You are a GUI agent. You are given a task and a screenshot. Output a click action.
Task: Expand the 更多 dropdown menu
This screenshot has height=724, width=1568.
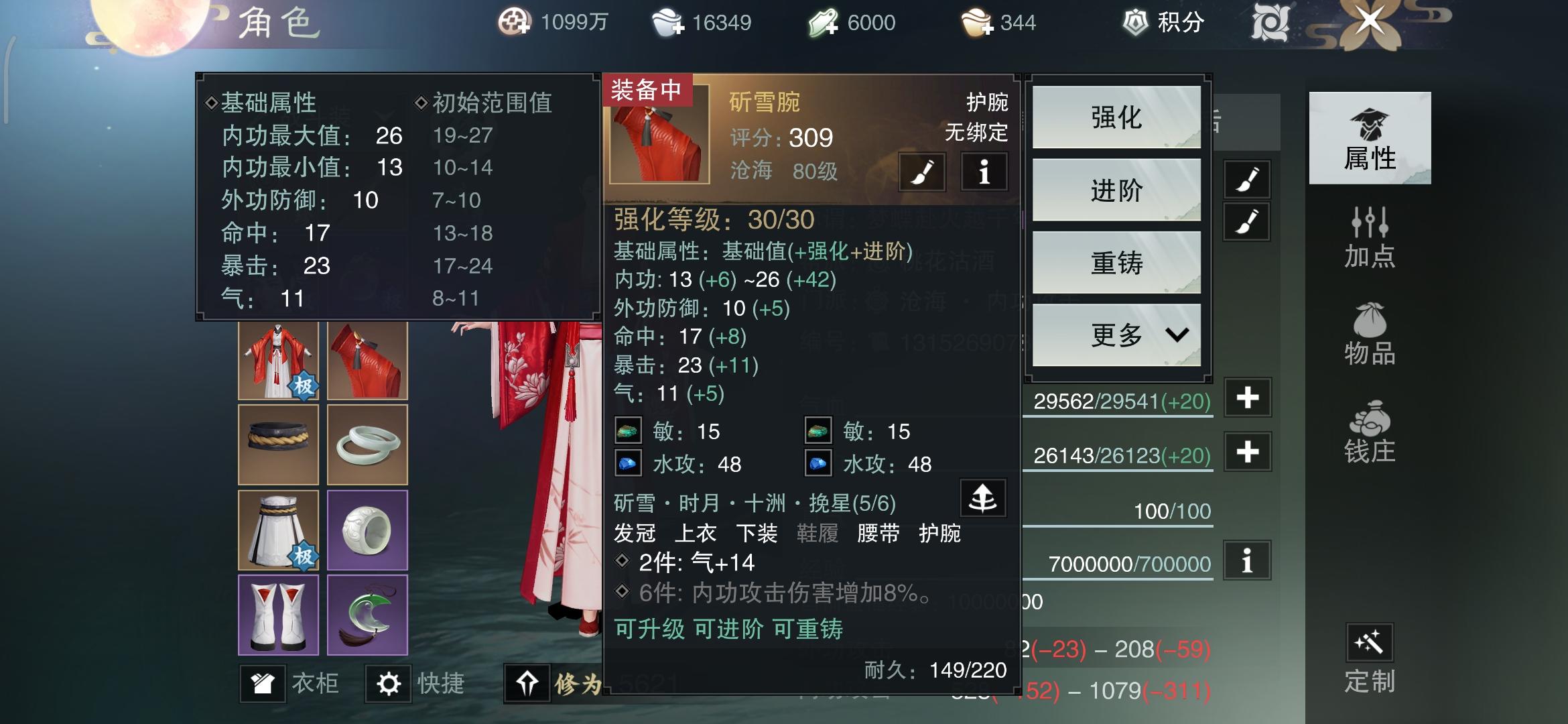coord(1116,335)
